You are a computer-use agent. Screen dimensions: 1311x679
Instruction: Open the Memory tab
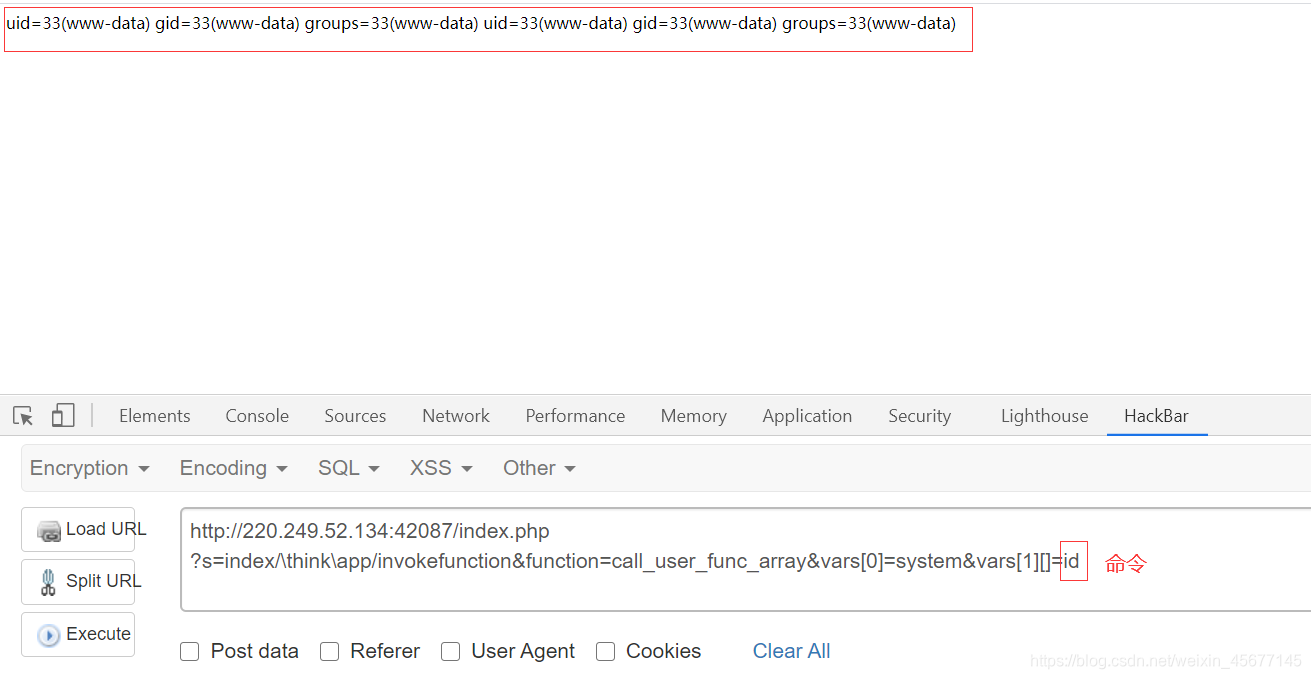(693, 416)
